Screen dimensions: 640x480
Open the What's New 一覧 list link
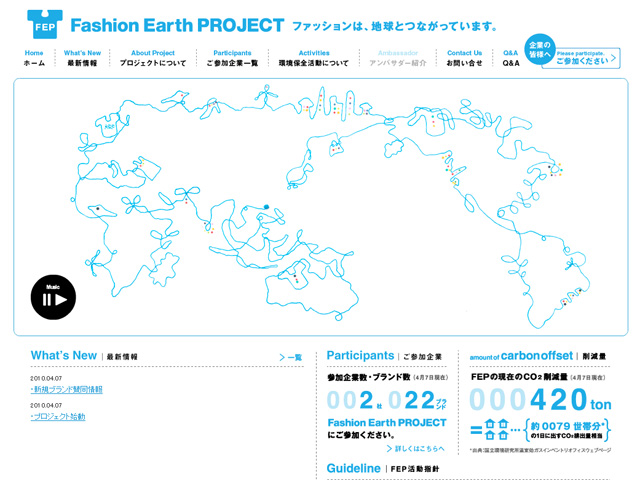click(x=291, y=357)
